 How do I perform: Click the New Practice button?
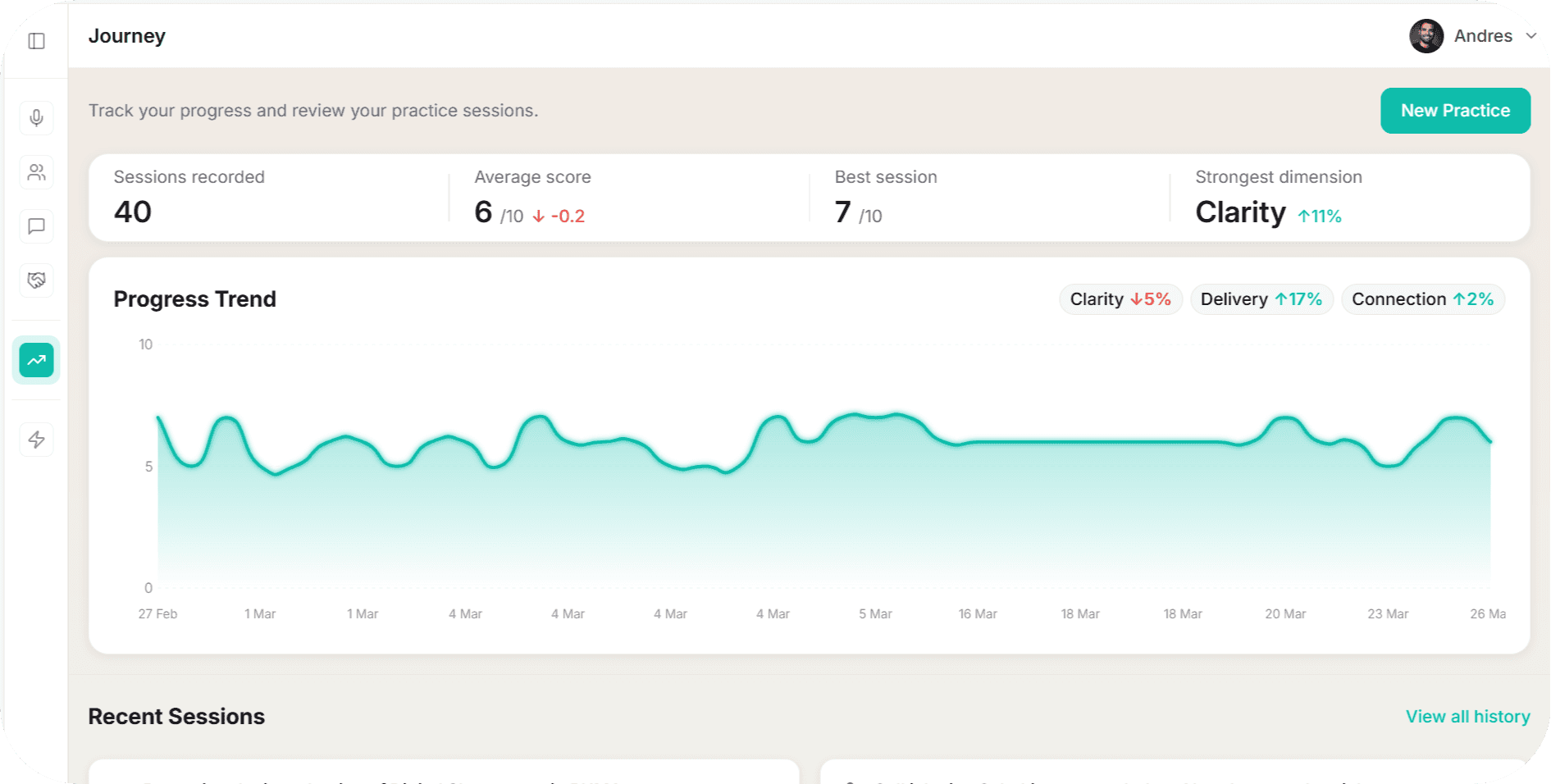pyautogui.click(x=1455, y=110)
